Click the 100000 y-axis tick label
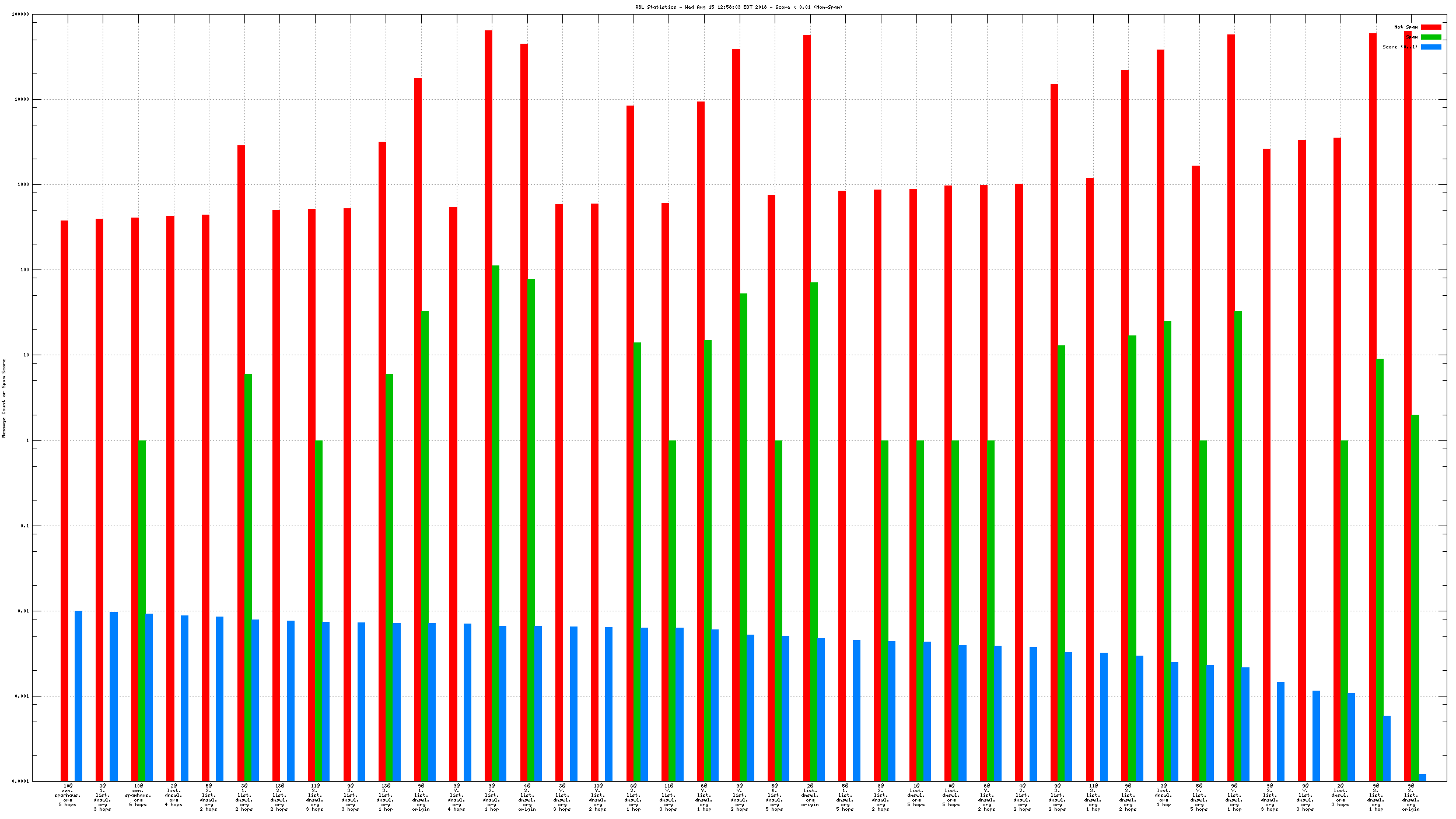 click(x=20, y=15)
